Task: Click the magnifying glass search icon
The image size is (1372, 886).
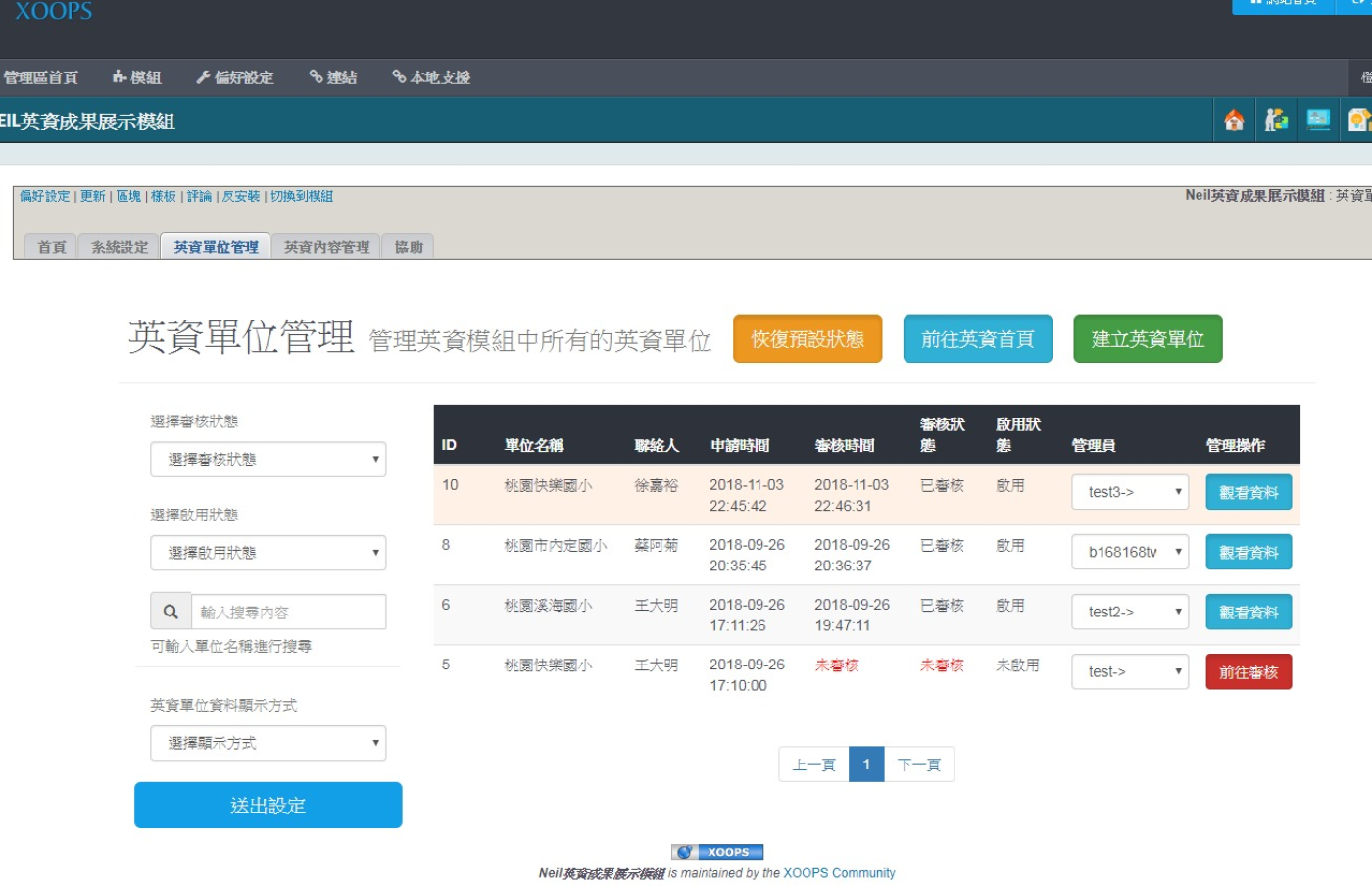Action: point(171,612)
